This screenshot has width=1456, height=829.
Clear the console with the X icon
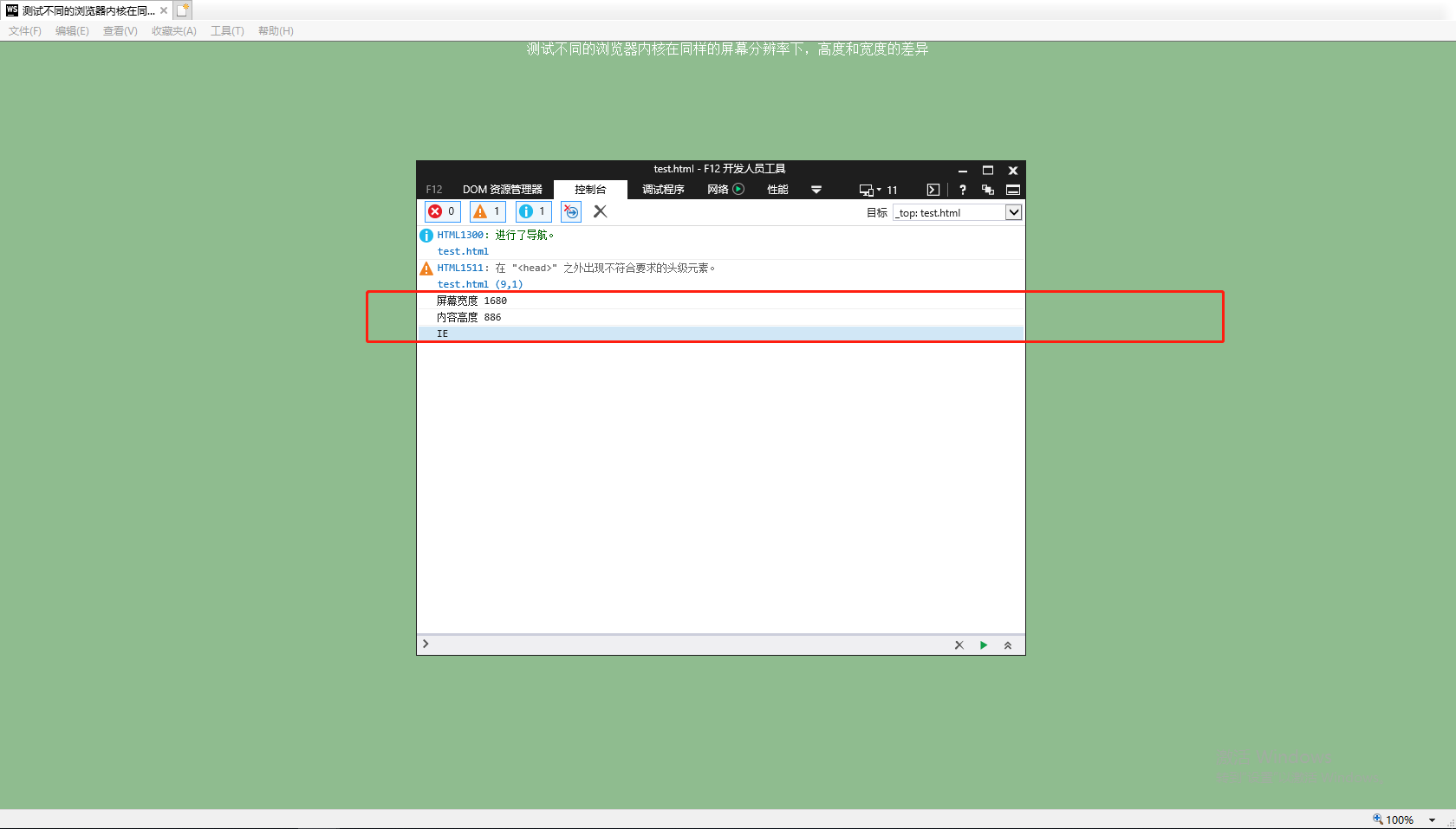600,211
